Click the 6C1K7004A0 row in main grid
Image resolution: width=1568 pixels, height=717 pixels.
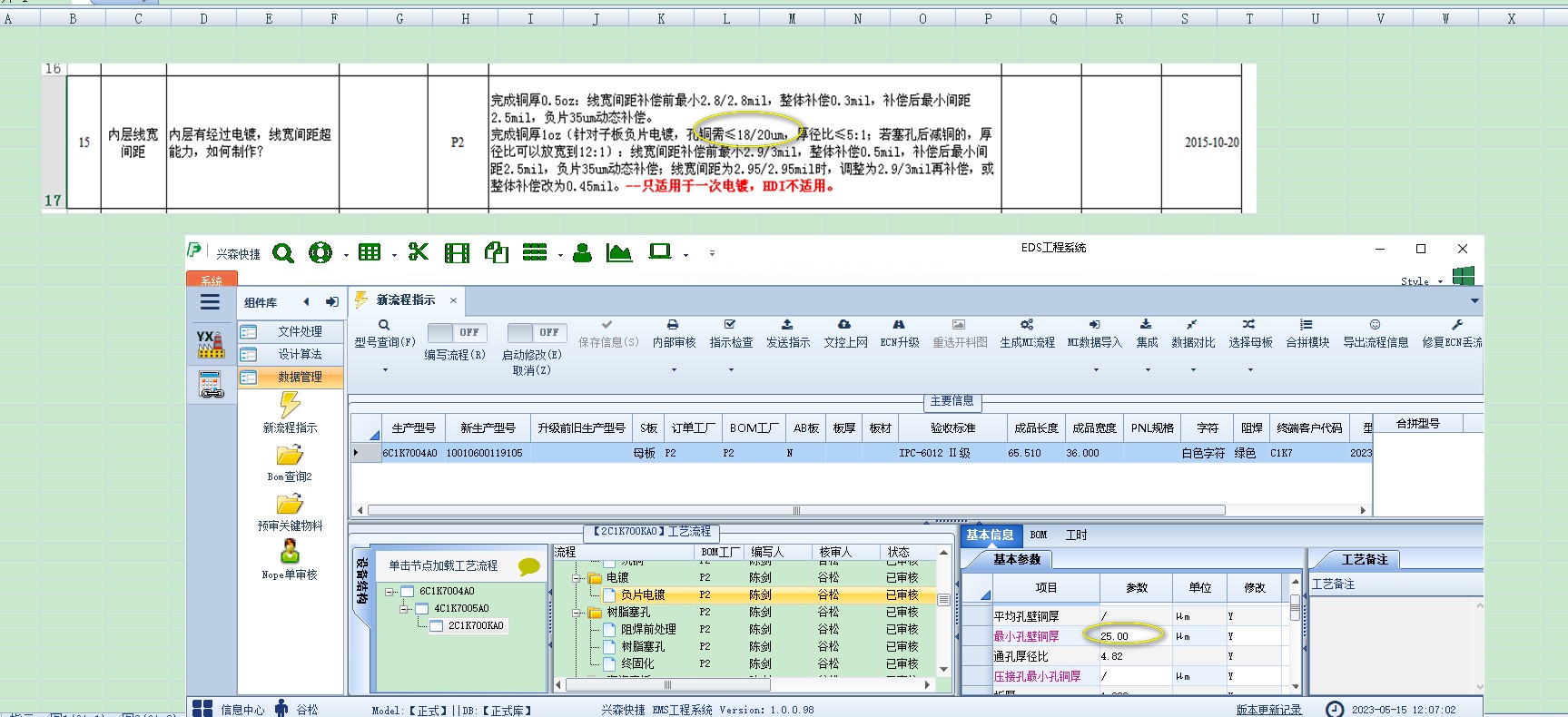point(863,453)
